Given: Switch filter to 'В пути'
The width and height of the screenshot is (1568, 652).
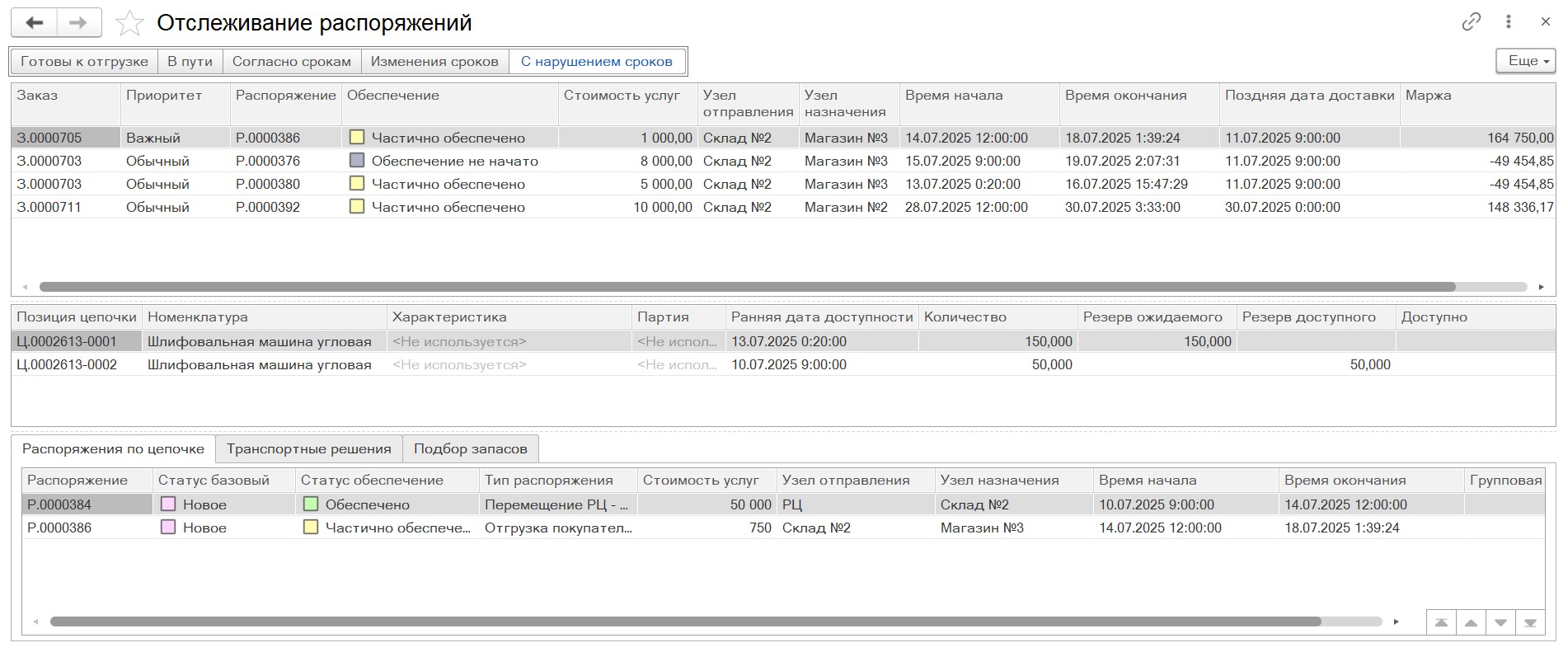Looking at the screenshot, I should point(190,62).
